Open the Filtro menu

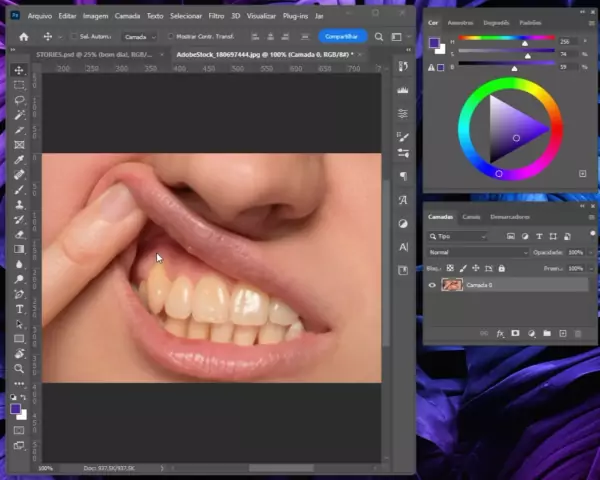(x=216, y=16)
